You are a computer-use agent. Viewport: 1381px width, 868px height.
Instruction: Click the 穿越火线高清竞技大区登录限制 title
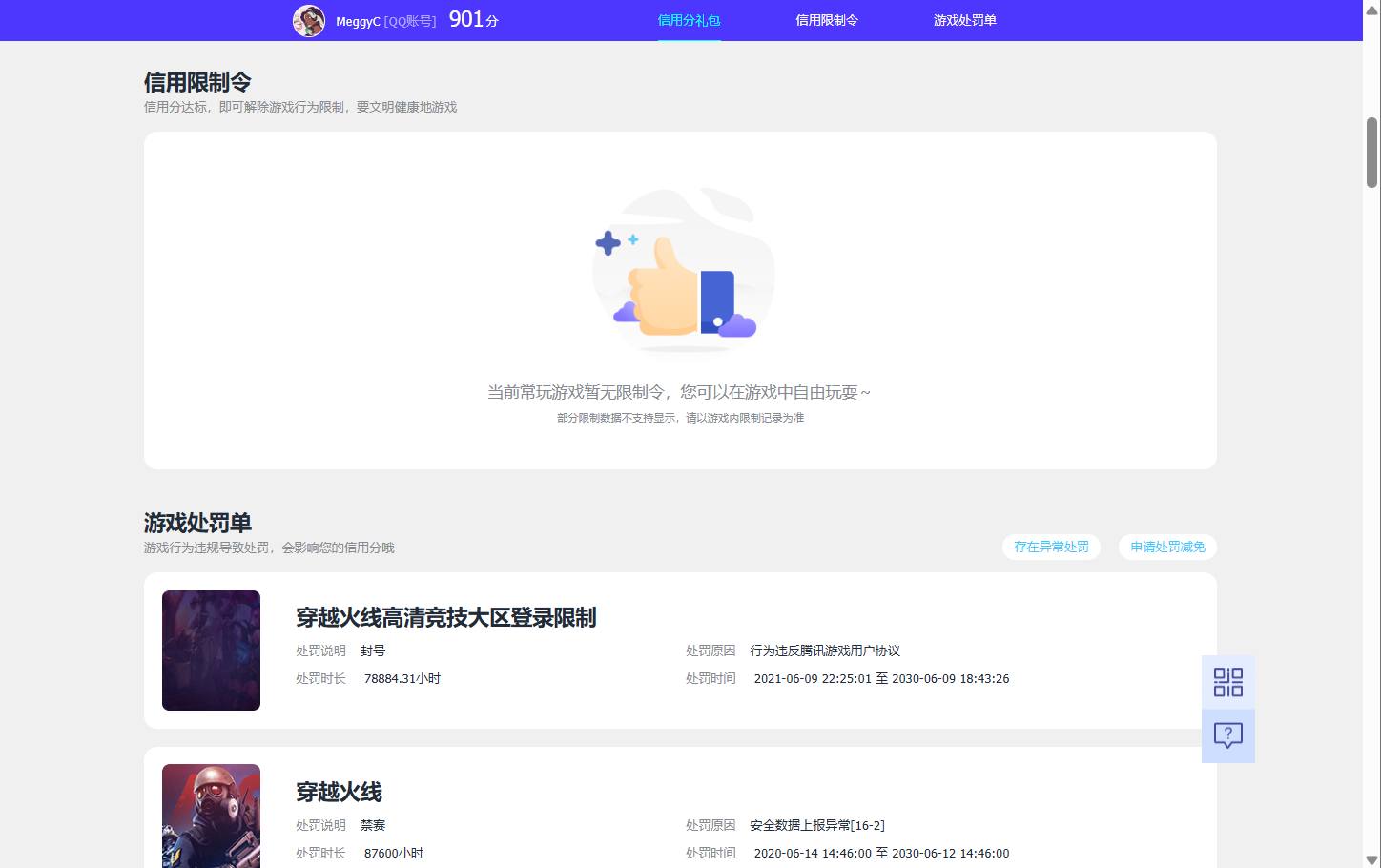coord(445,617)
